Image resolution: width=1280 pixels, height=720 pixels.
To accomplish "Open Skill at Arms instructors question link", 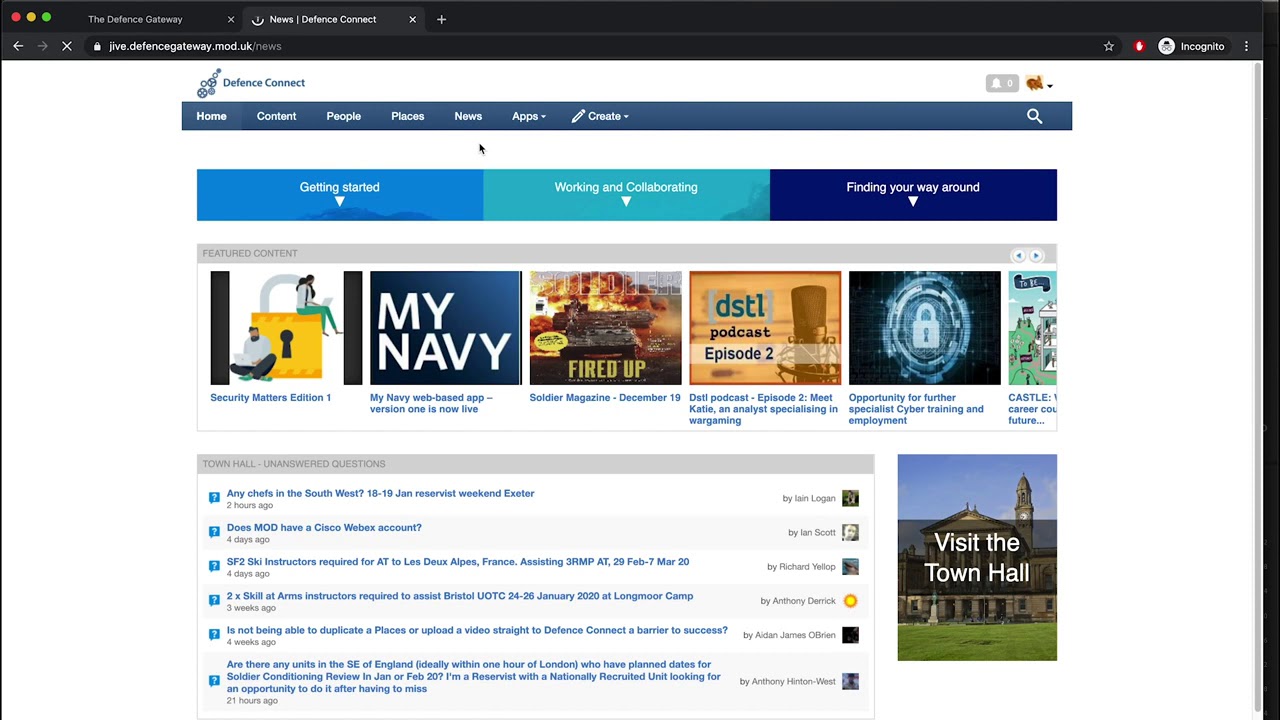I will [x=460, y=596].
